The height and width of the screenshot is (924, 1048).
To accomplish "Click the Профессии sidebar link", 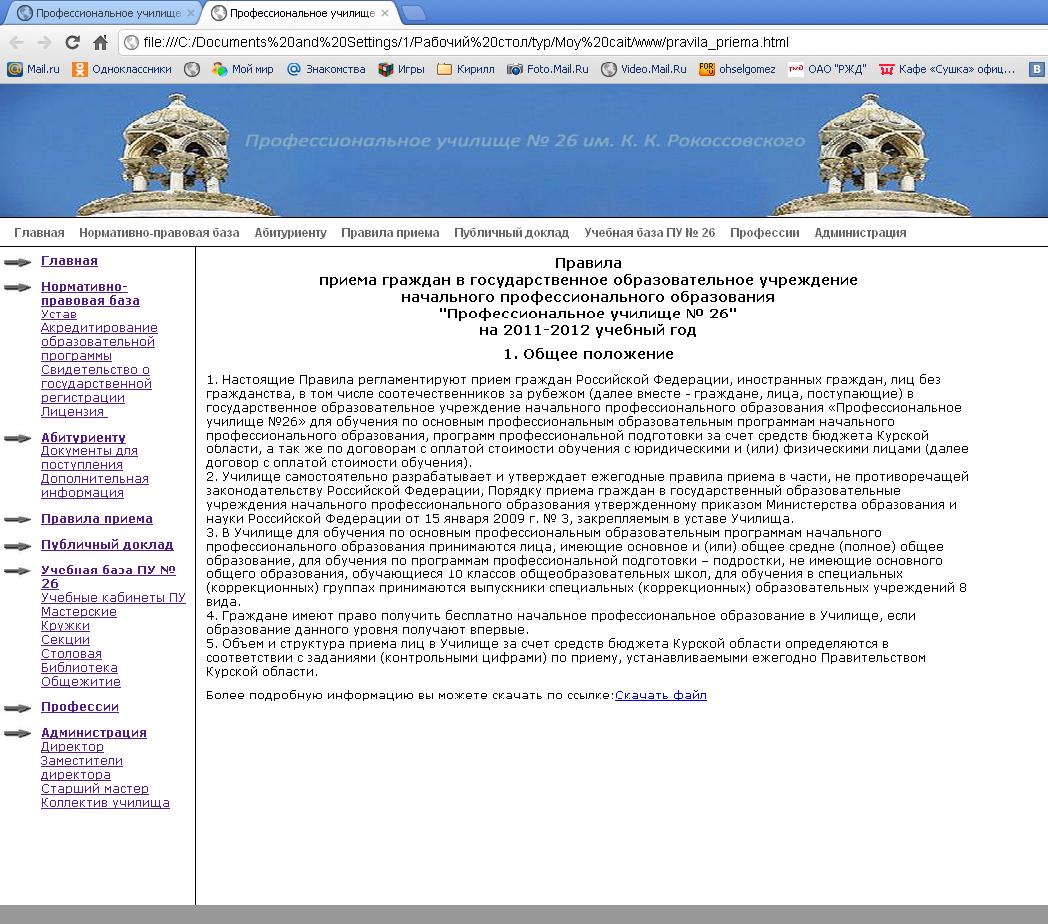I will (x=80, y=707).
